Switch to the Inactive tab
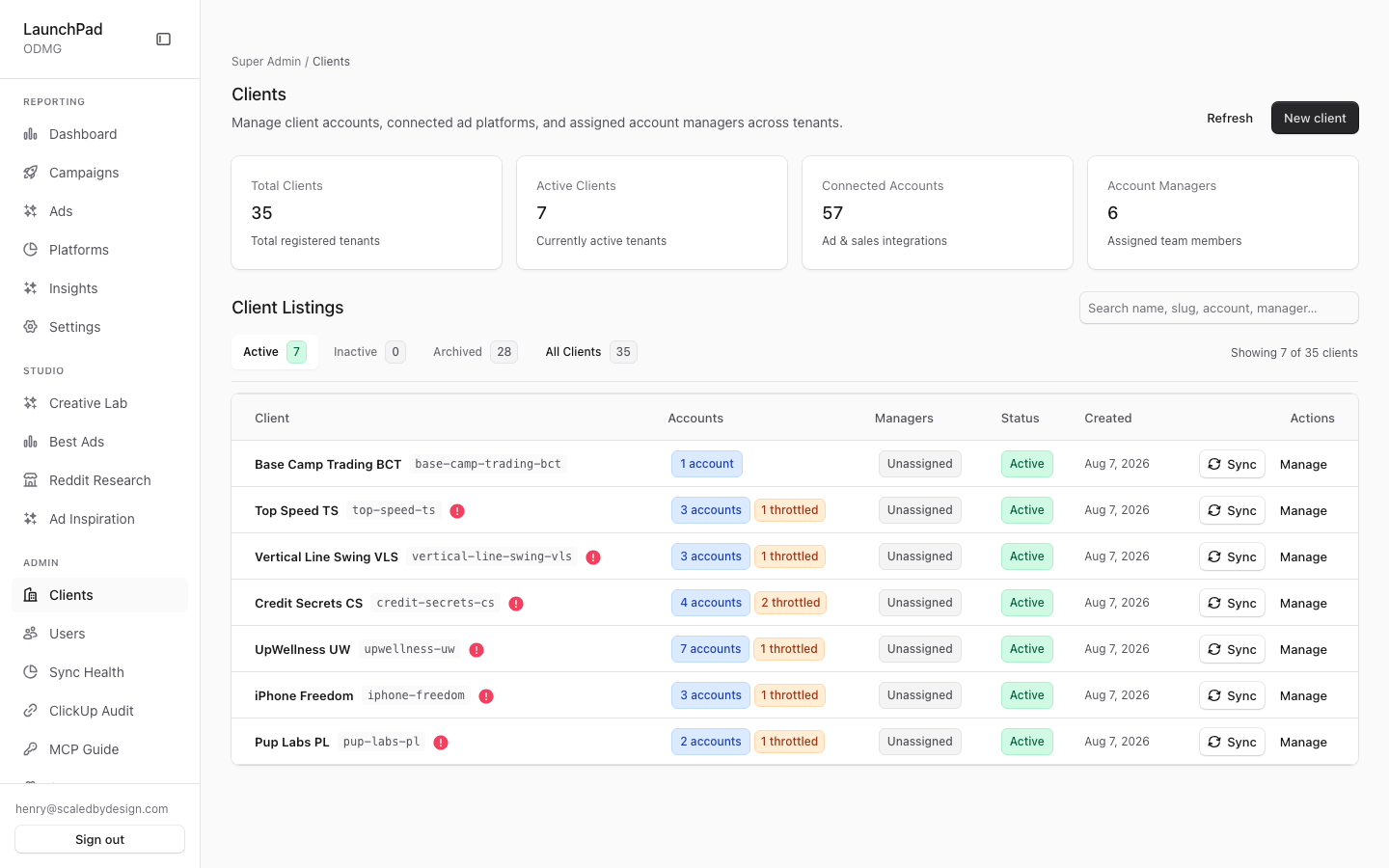The height and width of the screenshot is (868, 1389). tap(369, 352)
